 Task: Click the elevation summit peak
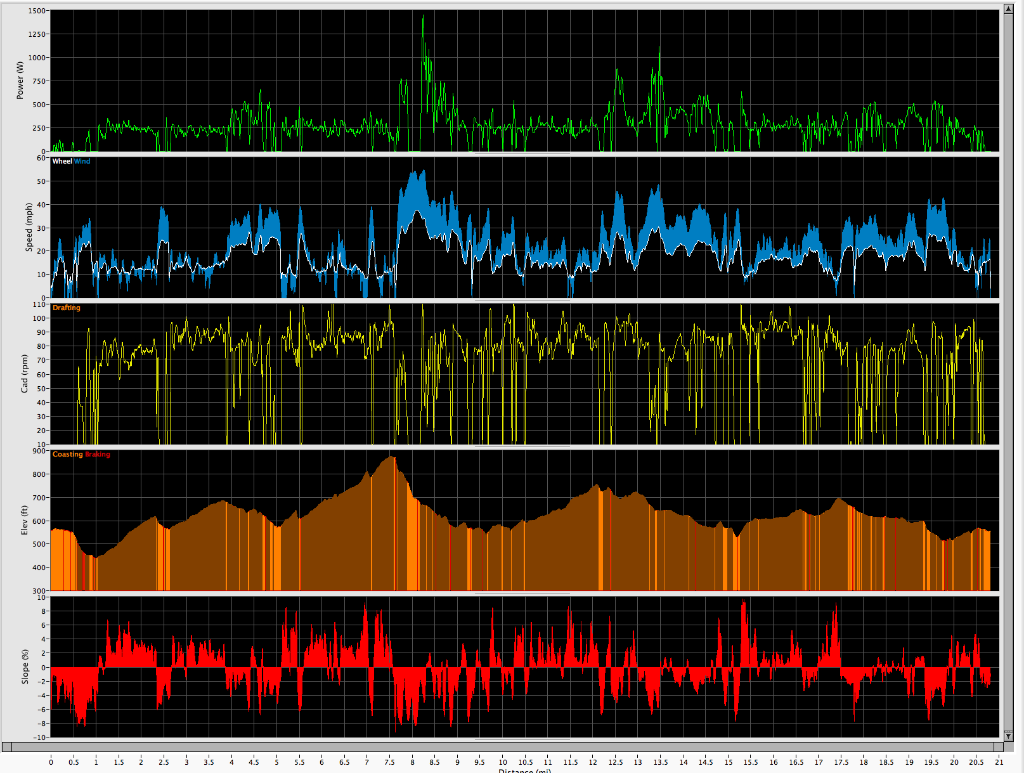pos(391,458)
